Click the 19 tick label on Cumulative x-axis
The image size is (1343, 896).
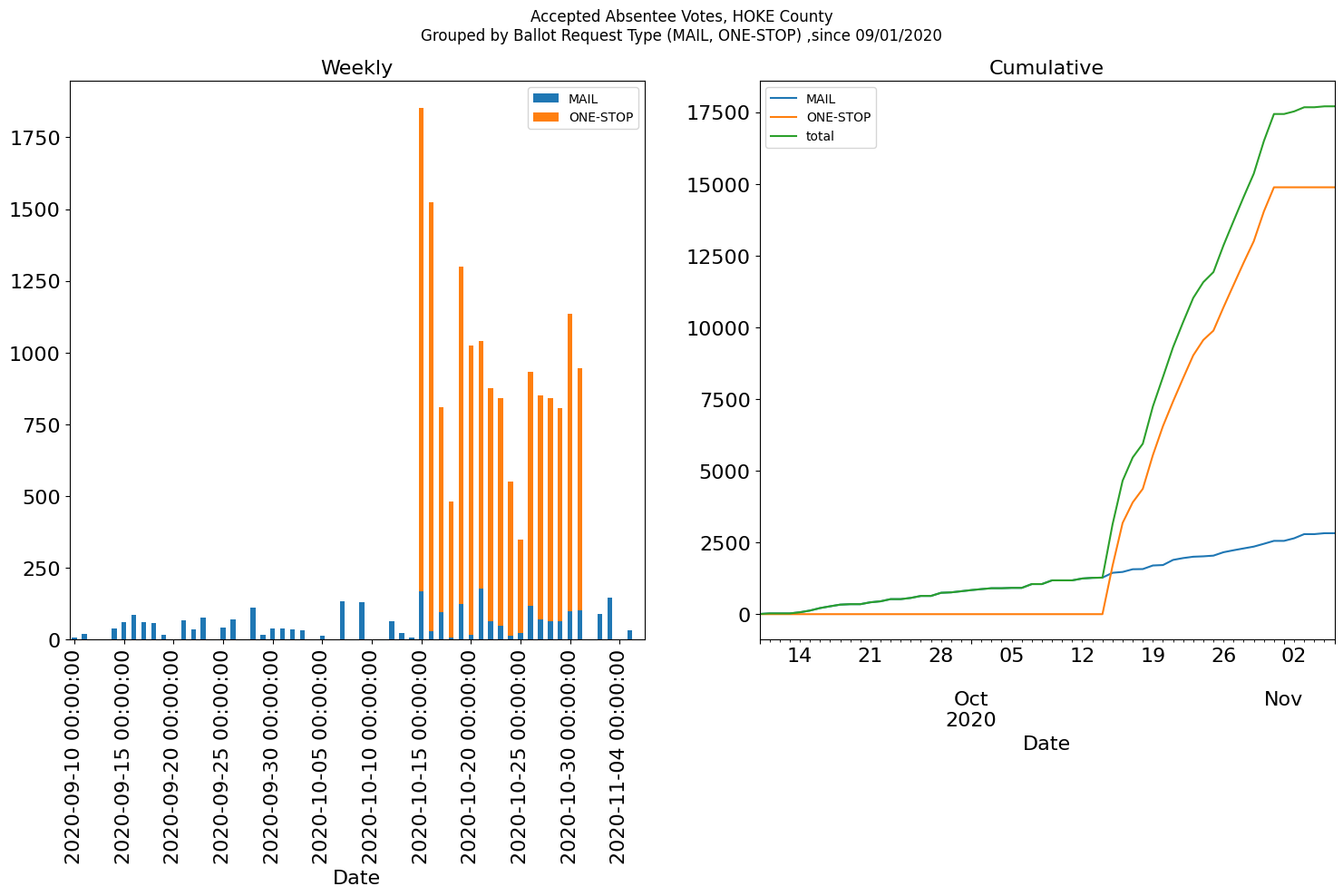point(1153,655)
